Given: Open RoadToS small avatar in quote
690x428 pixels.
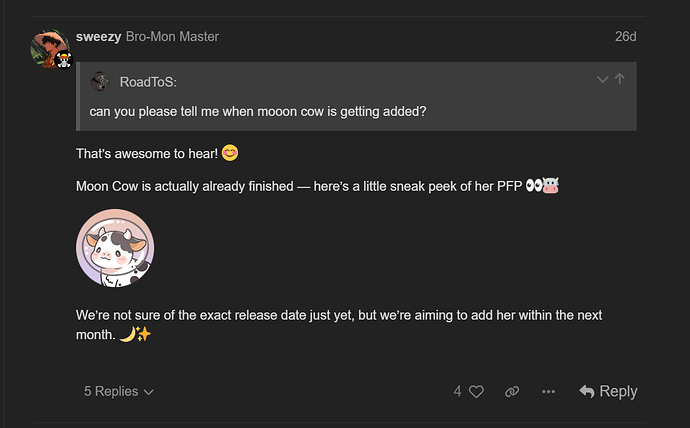Looking at the screenshot, I should pos(100,81).
